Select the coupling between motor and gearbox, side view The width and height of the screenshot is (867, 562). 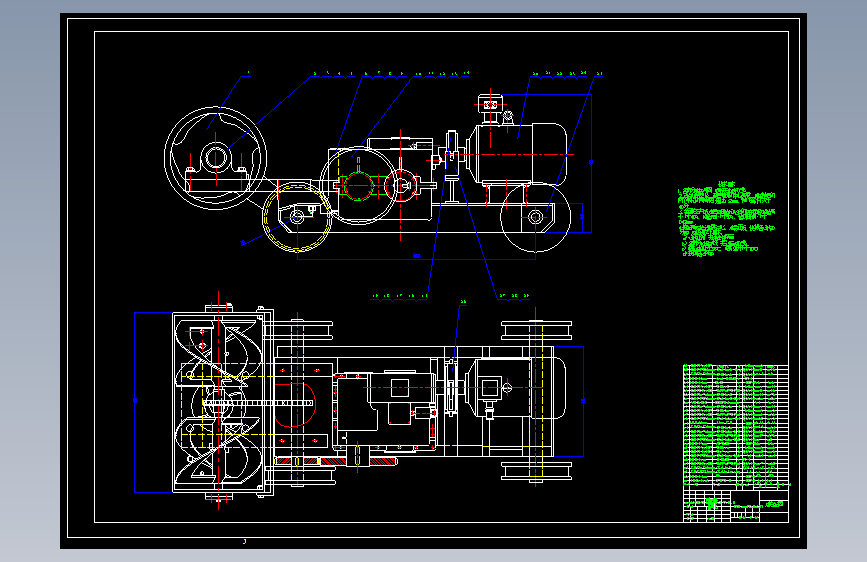(452, 155)
